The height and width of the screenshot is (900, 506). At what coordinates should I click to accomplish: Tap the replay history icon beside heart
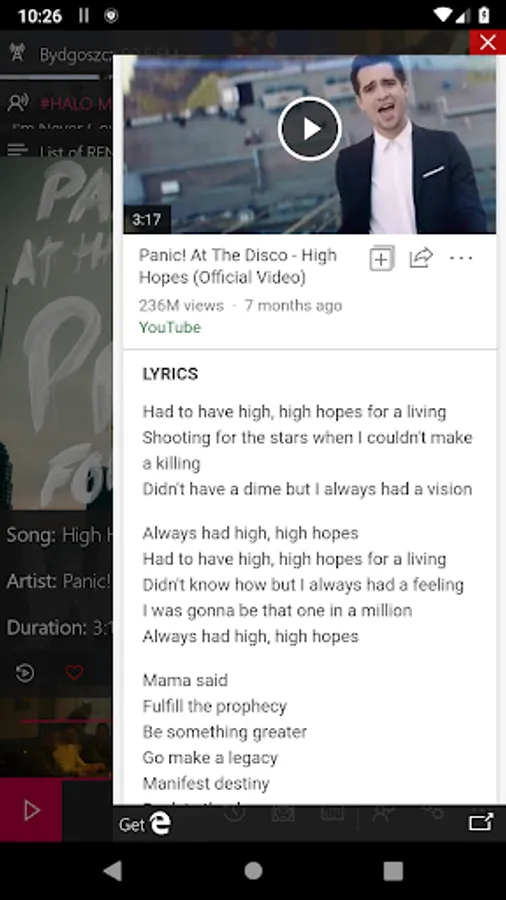tap(25, 672)
